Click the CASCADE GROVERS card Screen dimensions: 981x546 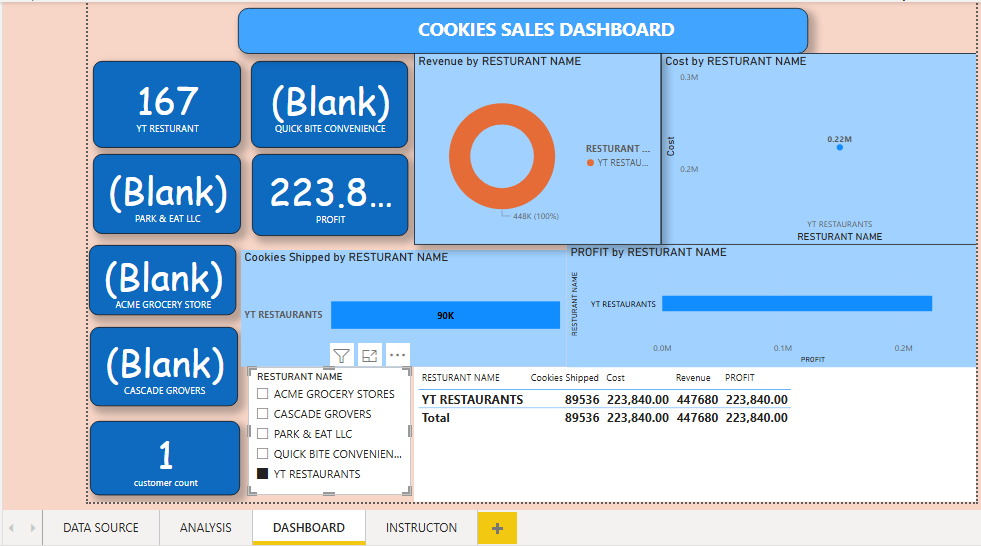(164, 367)
